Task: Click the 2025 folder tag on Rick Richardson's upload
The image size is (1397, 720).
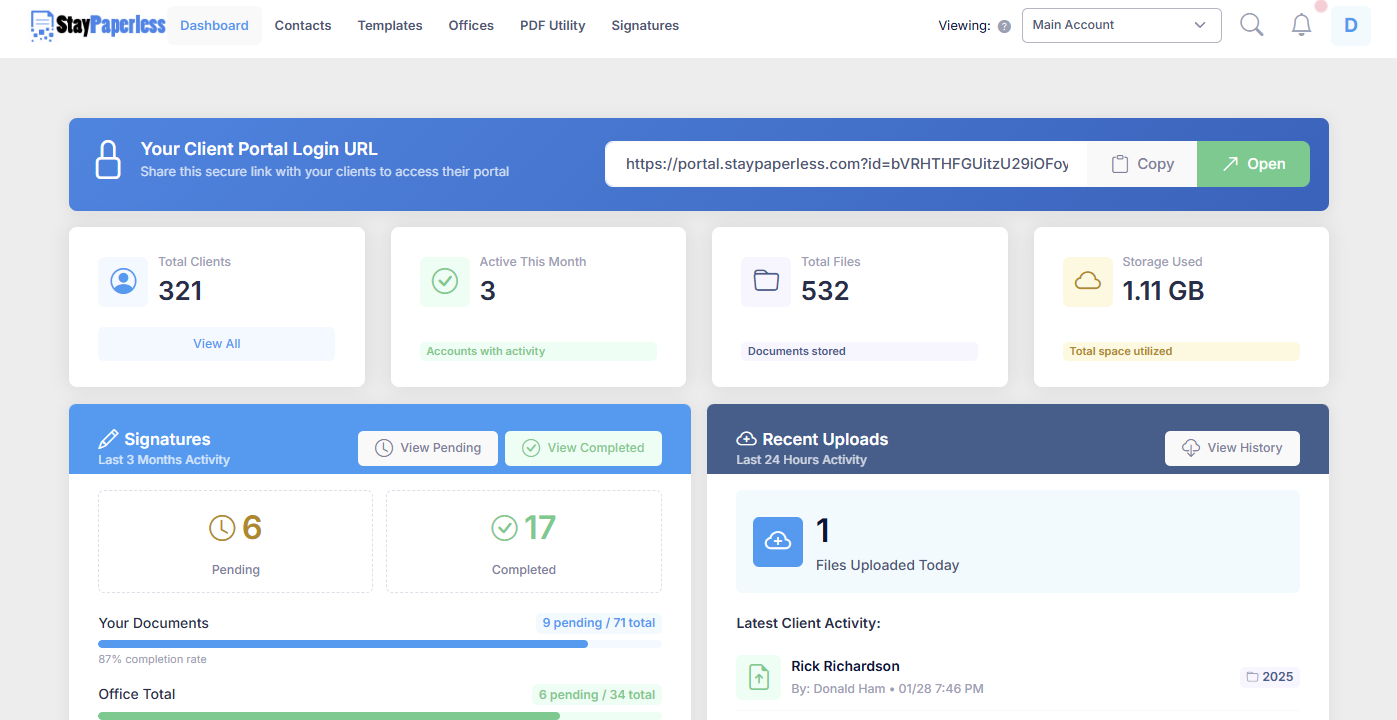Action: 1269,676
